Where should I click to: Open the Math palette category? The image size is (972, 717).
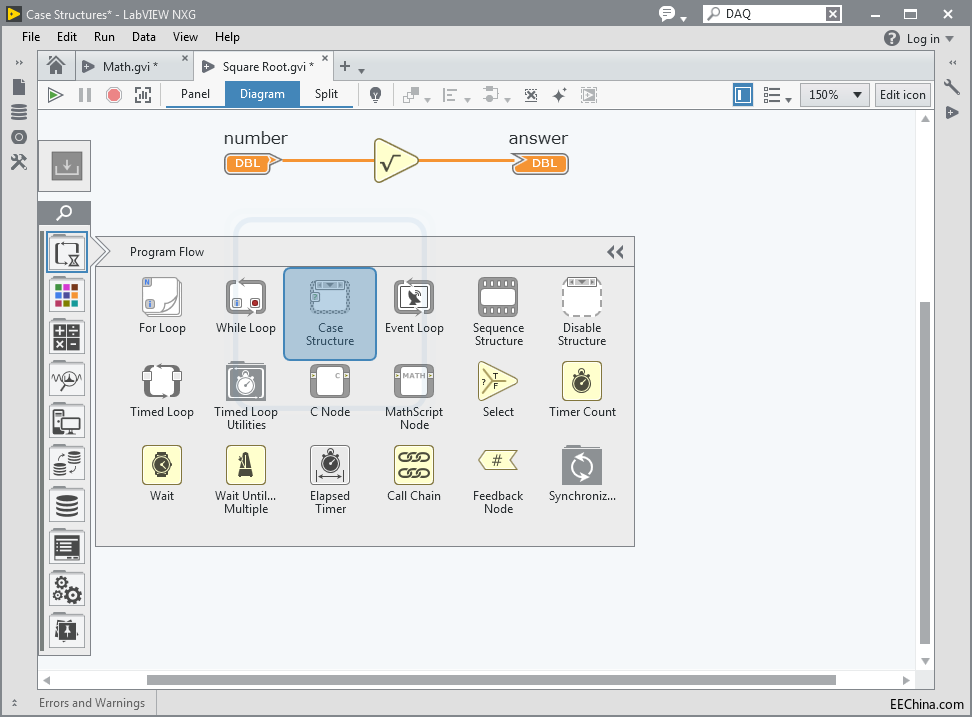click(67, 337)
